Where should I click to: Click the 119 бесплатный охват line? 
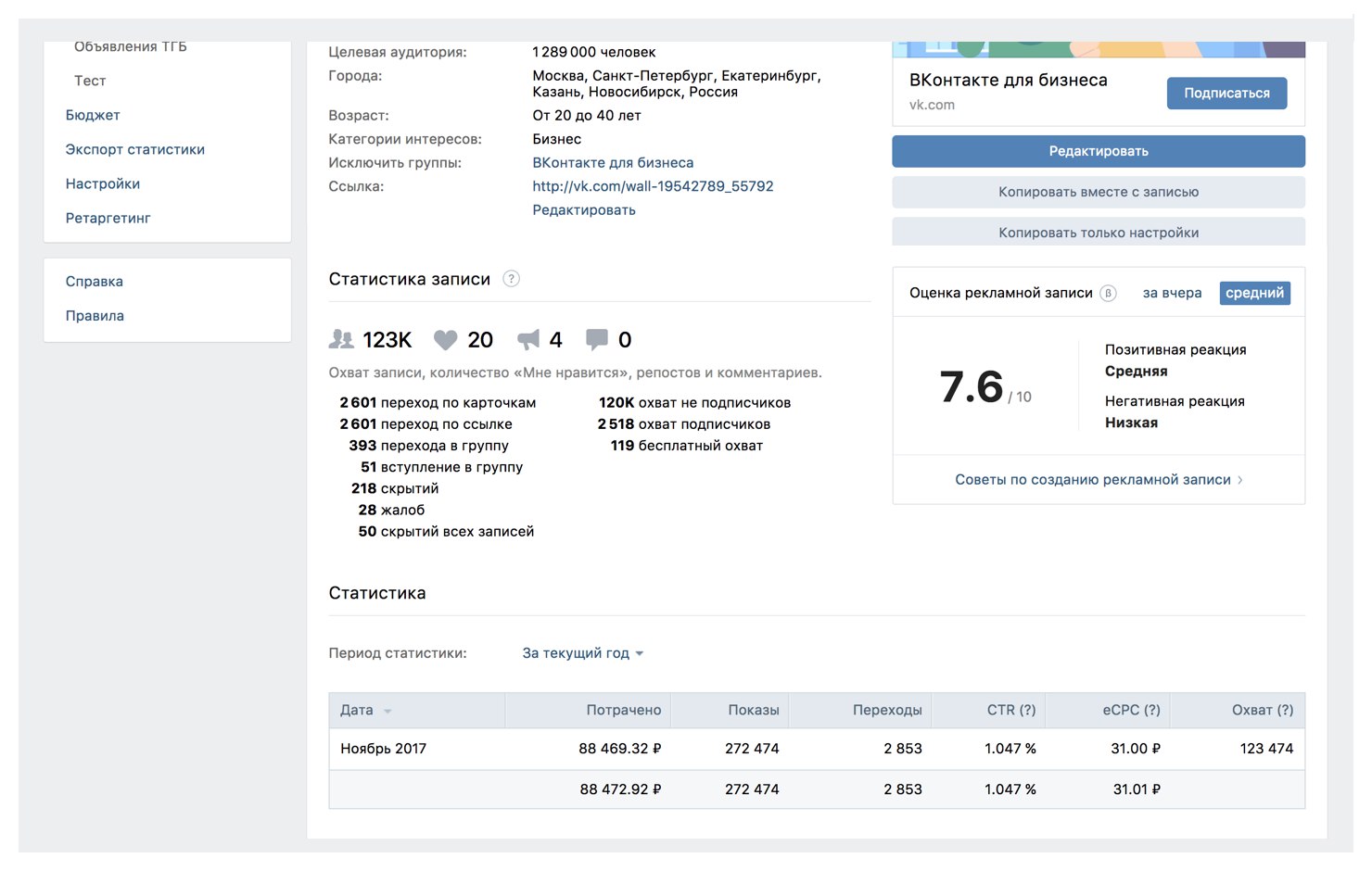tap(687, 446)
